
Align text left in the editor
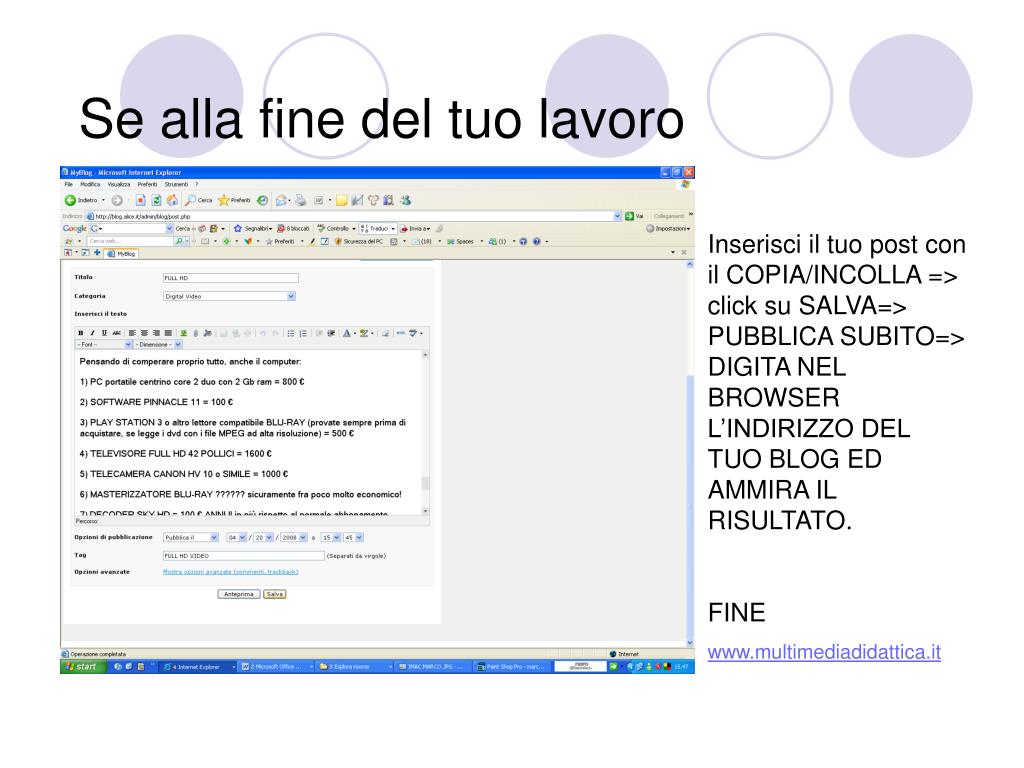click(132, 333)
